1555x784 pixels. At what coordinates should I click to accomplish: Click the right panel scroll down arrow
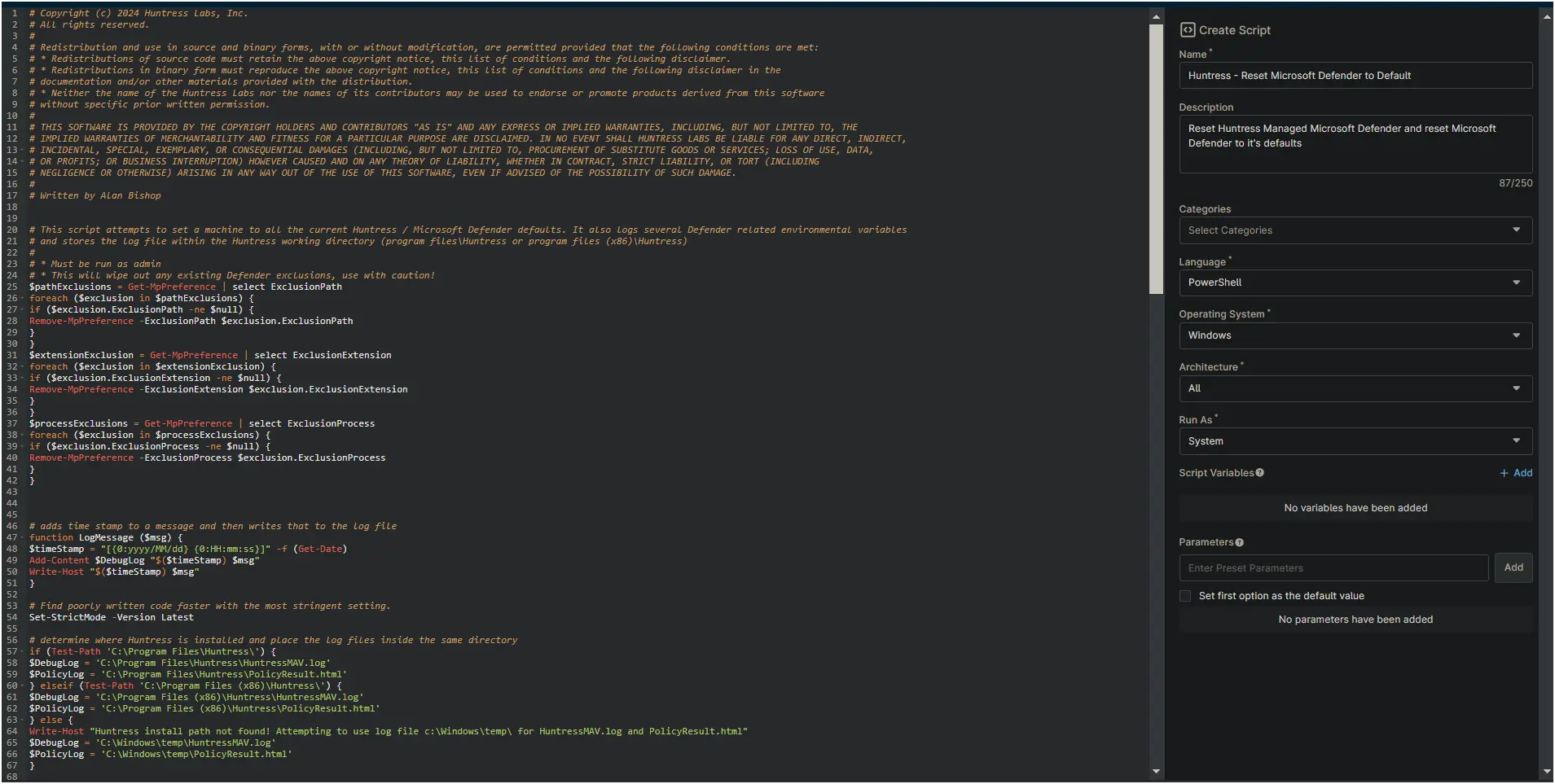click(1546, 771)
